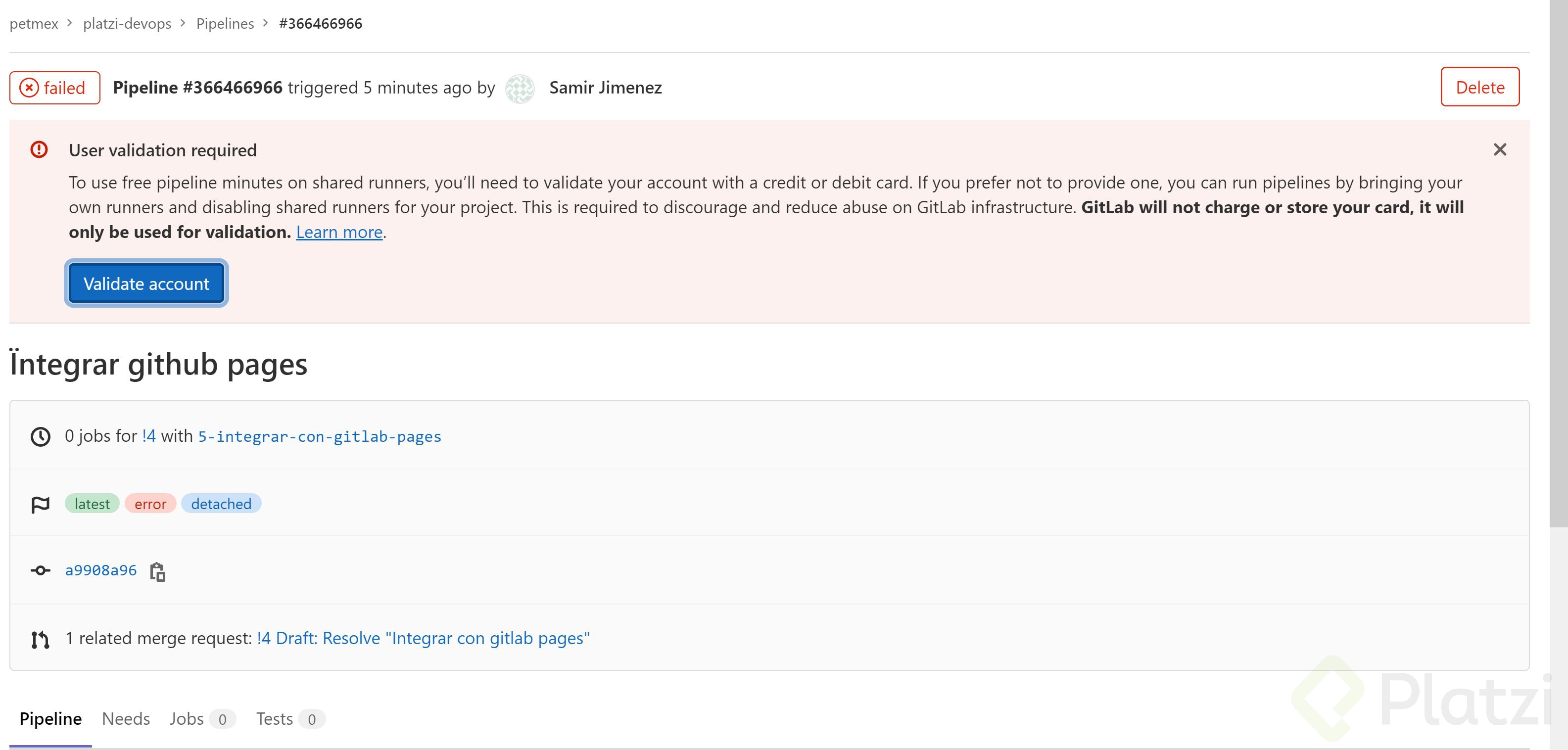Dismiss the User validation required alert
Viewport: 1568px width, 750px height.
pos(1500,150)
